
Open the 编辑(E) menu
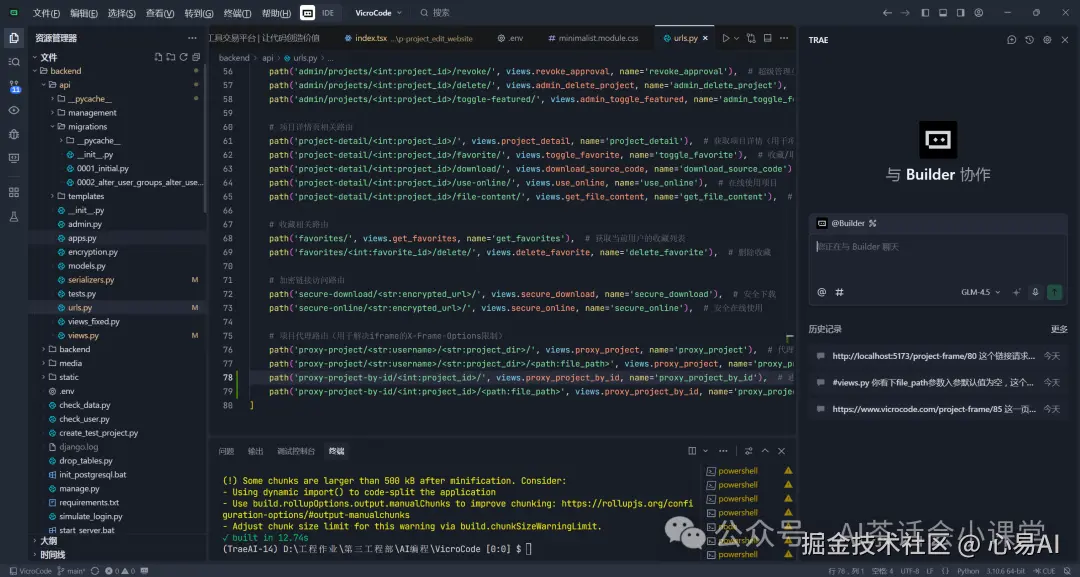point(83,13)
